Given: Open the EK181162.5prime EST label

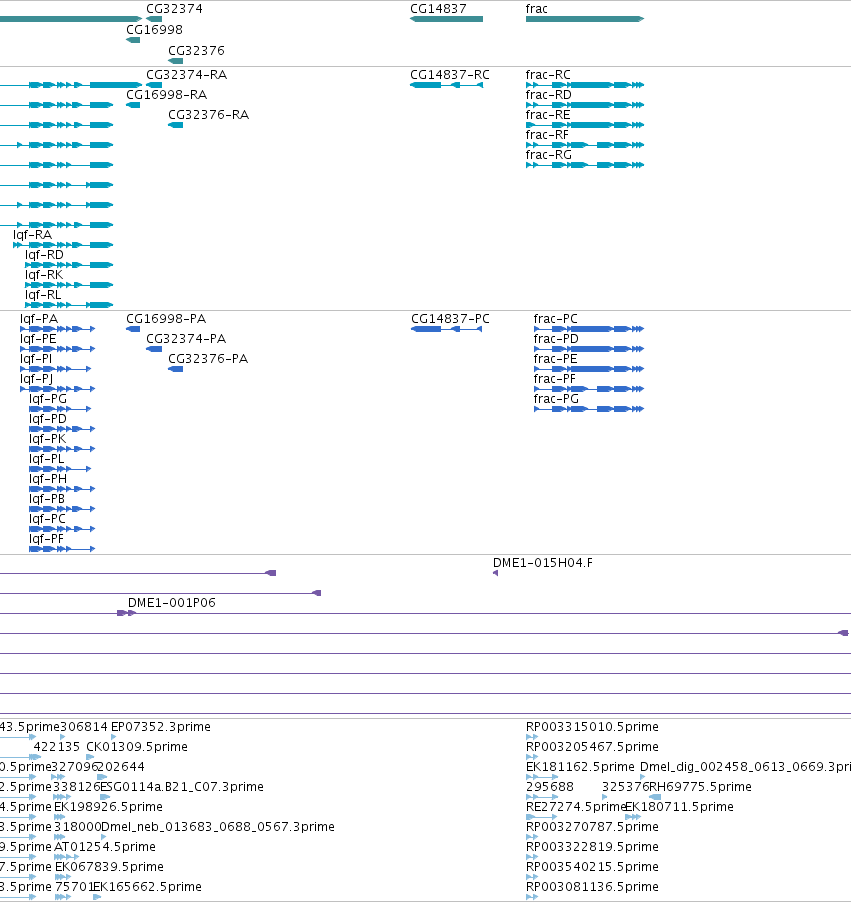Looking at the screenshot, I should click(580, 767).
